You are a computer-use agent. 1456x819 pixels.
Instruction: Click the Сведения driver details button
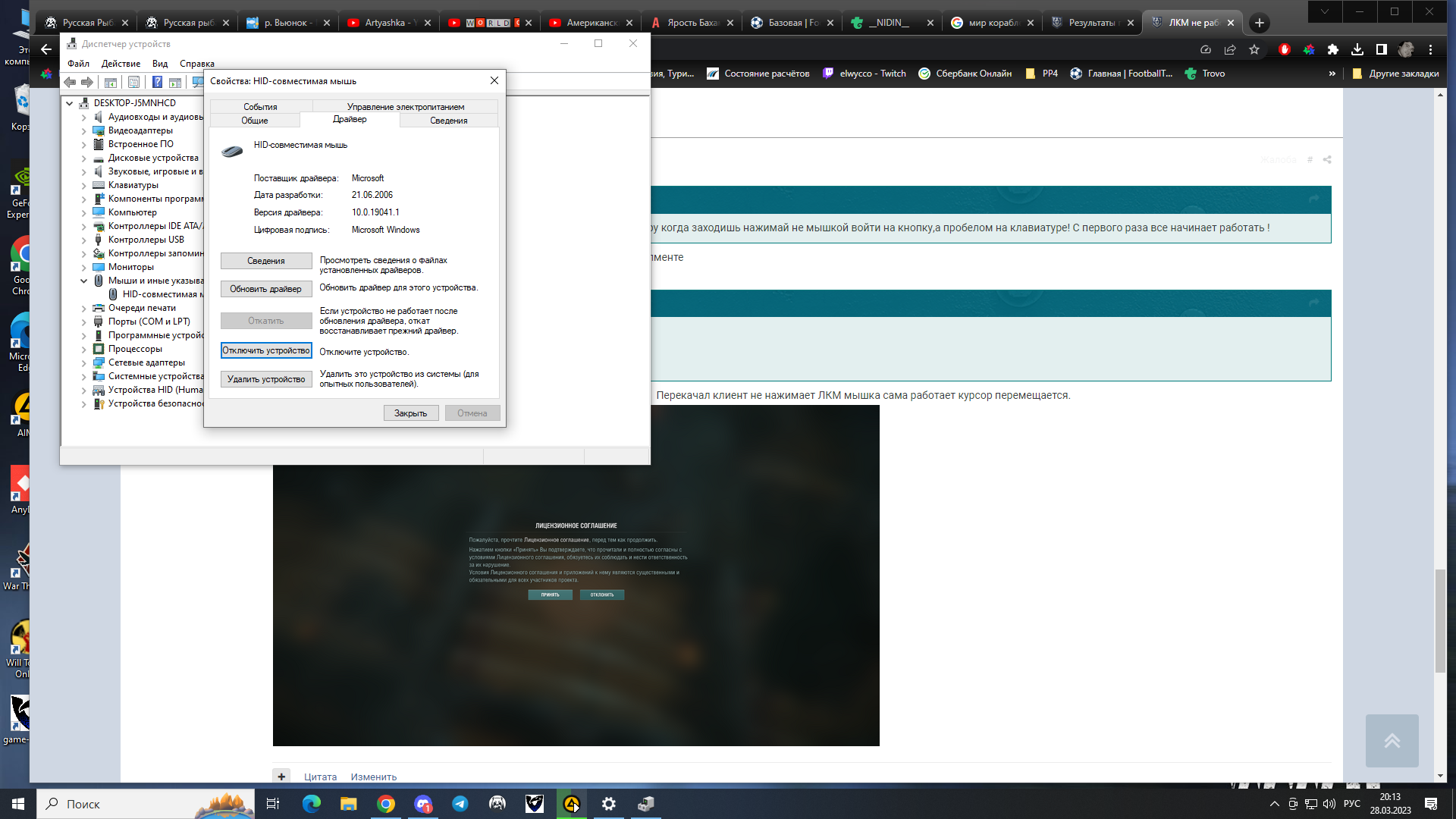pyautogui.click(x=266, y=261)
